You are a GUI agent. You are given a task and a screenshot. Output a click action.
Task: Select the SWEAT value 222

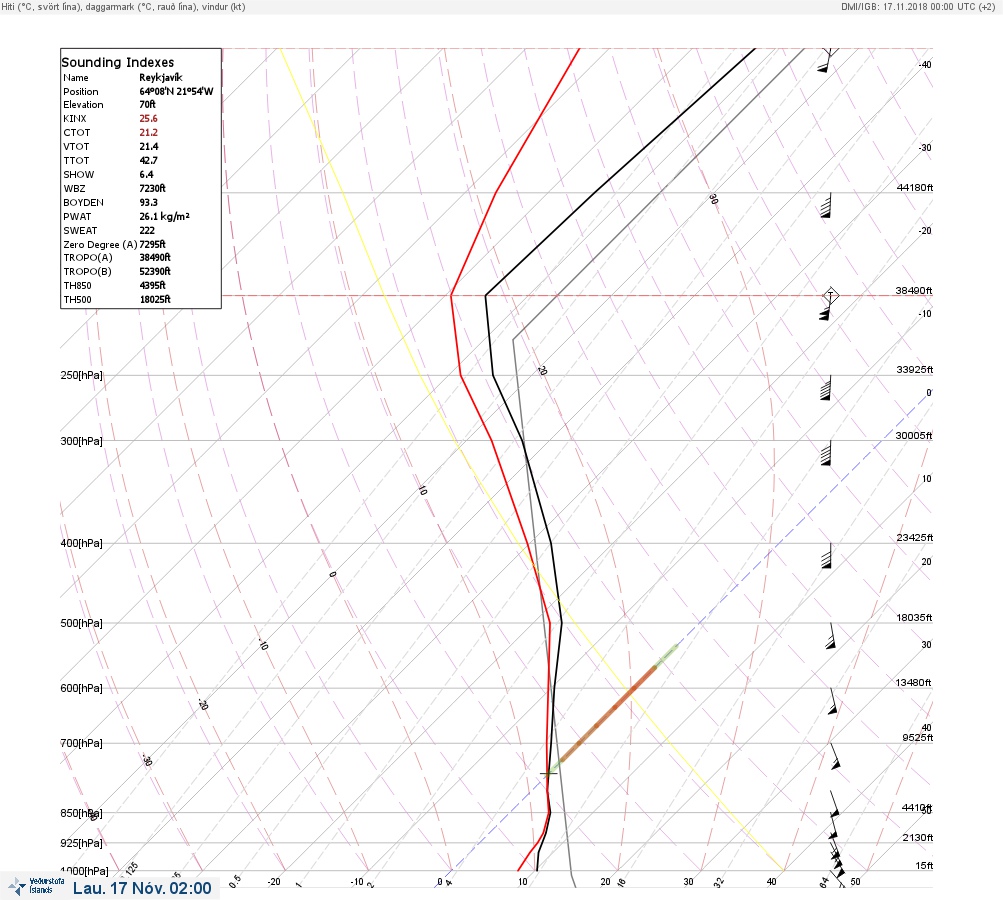tap(147, 230)
